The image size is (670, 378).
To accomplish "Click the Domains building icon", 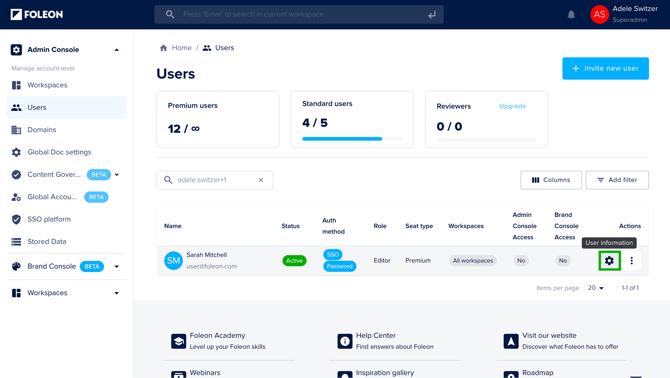I will click(16, 130).
